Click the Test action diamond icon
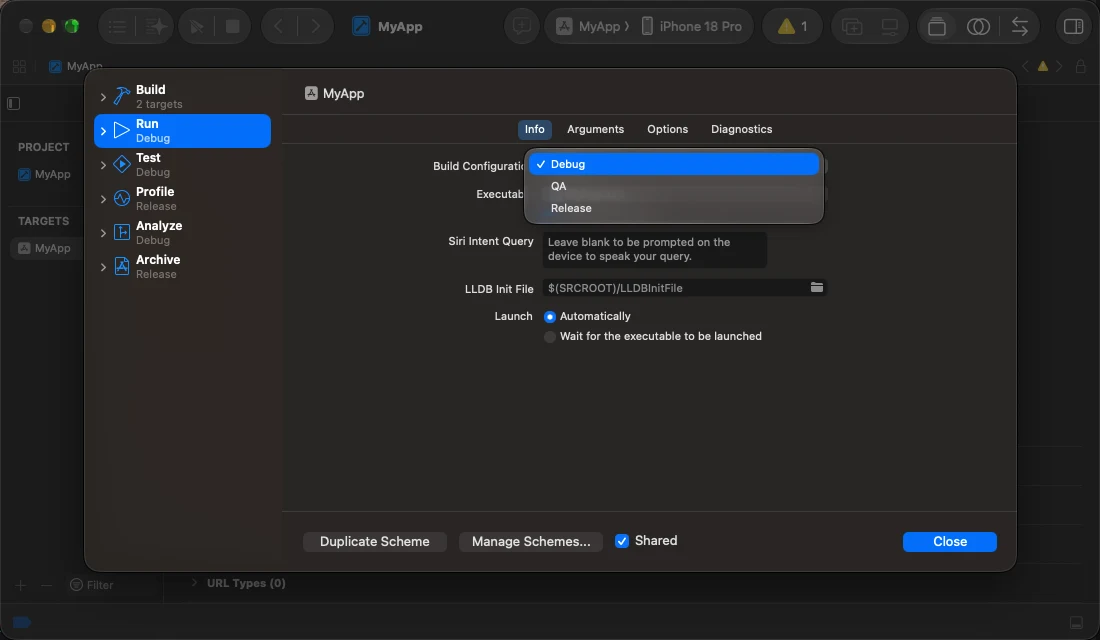This screenshot has height=640, width=1100. pyautogui.click(x=122, y=164)
